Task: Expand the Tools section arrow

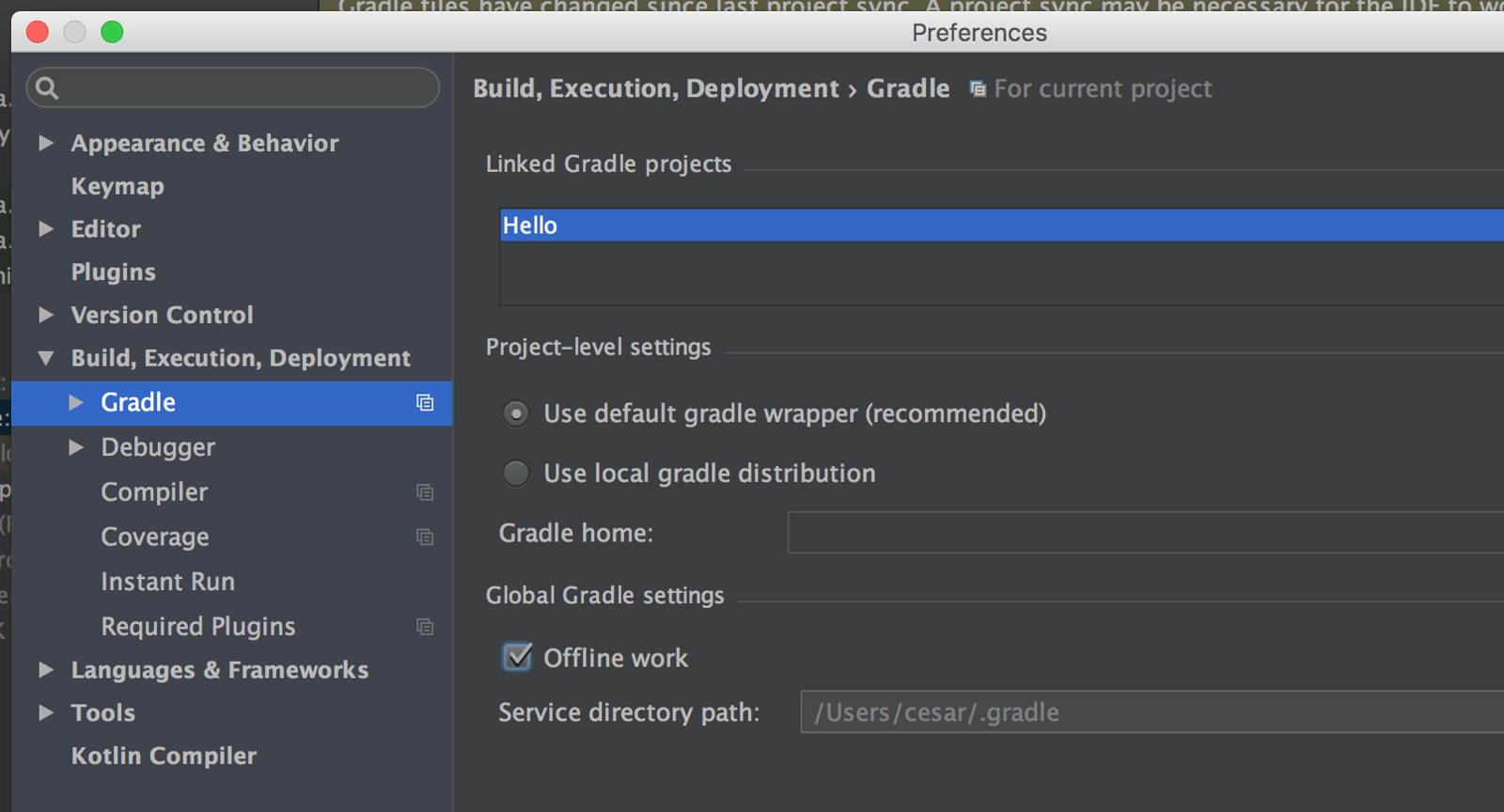Action: click(x=45, y=713)
